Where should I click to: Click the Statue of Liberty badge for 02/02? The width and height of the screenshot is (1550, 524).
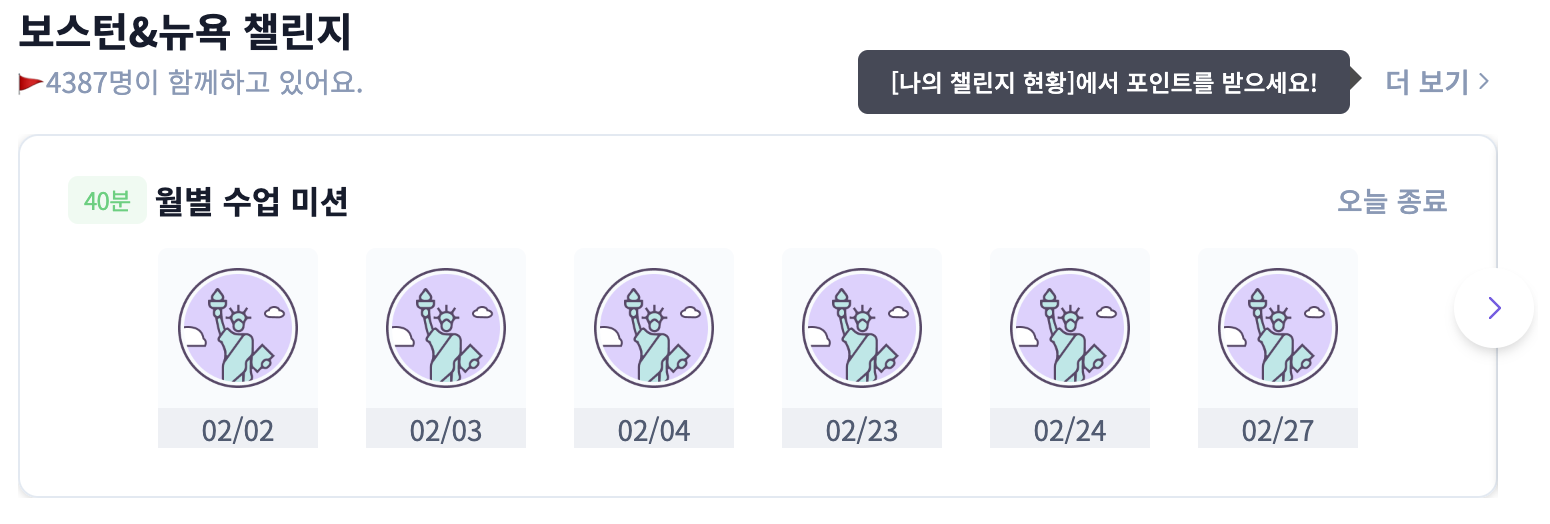(238, 328)
